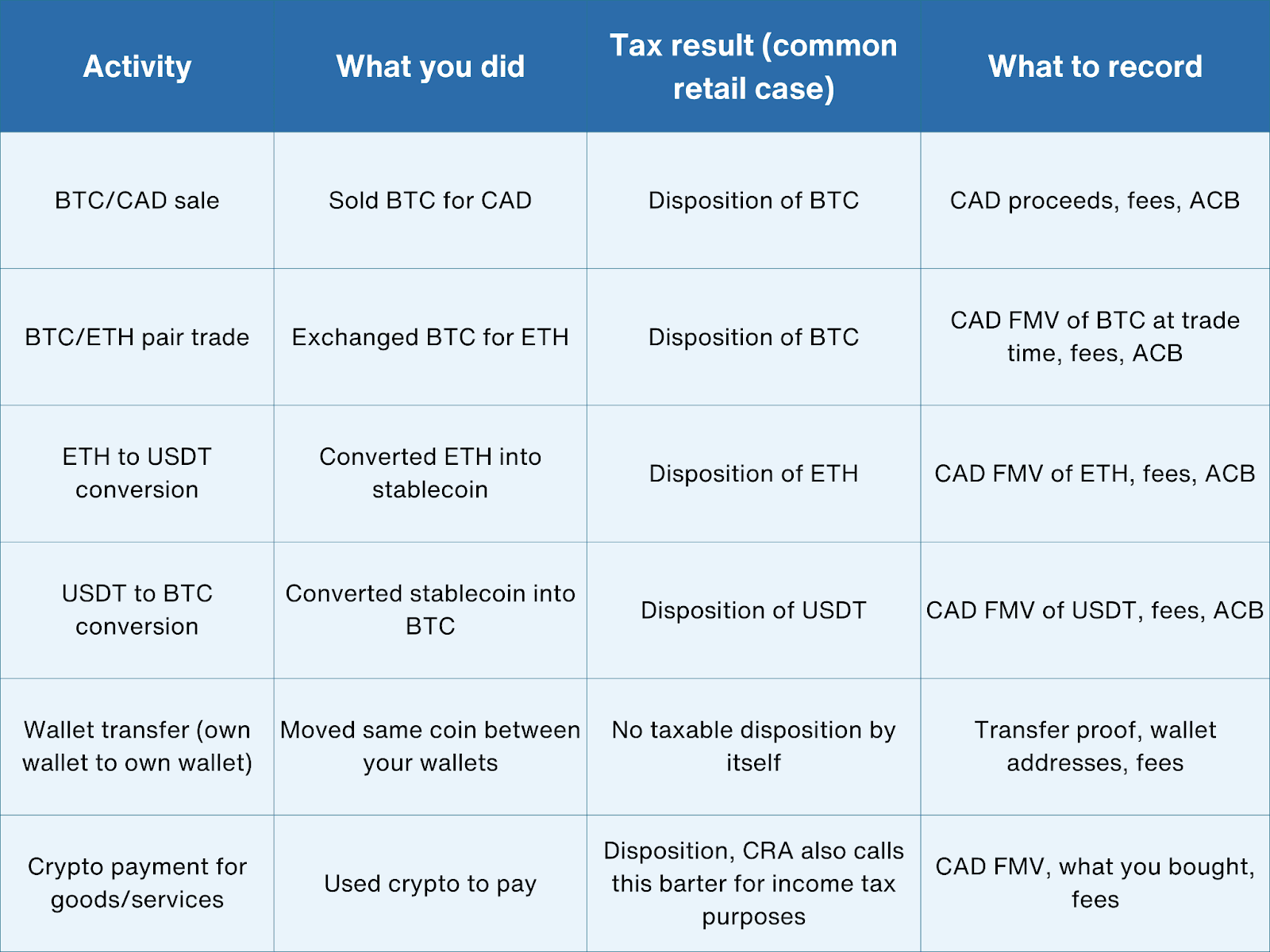1270x952 pixels.
Task: Select the "Disposition of ETH" cell
Action: (753, 474)
